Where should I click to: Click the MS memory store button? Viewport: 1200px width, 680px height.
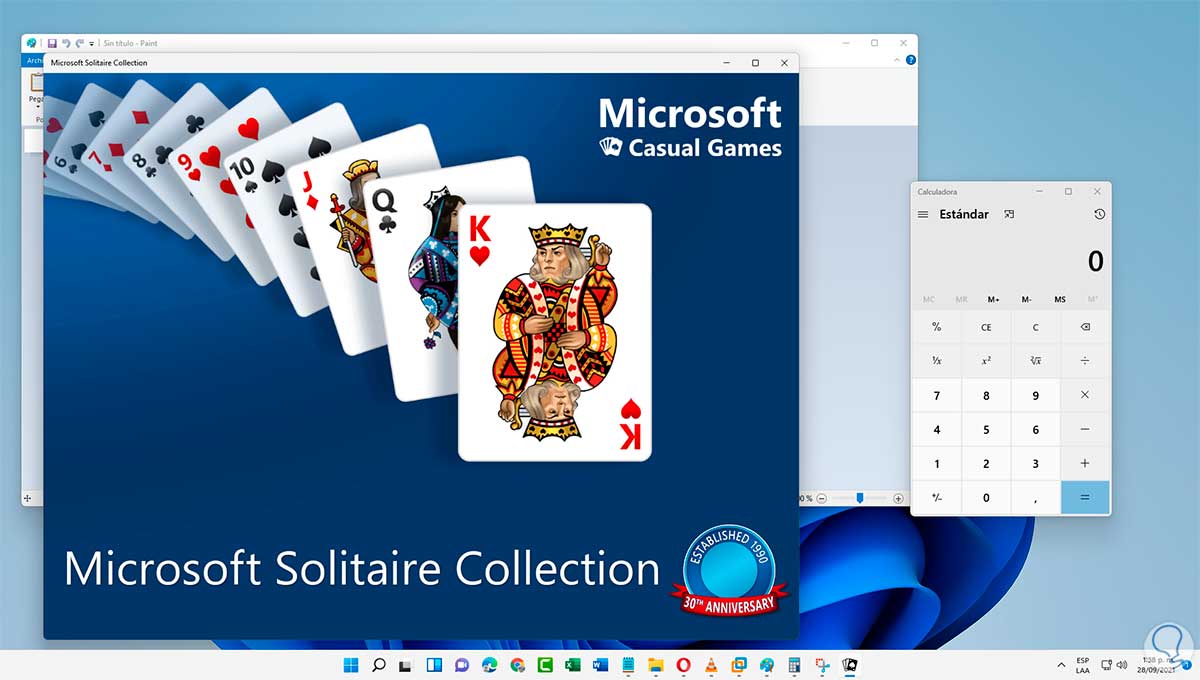click(1060, 299)
